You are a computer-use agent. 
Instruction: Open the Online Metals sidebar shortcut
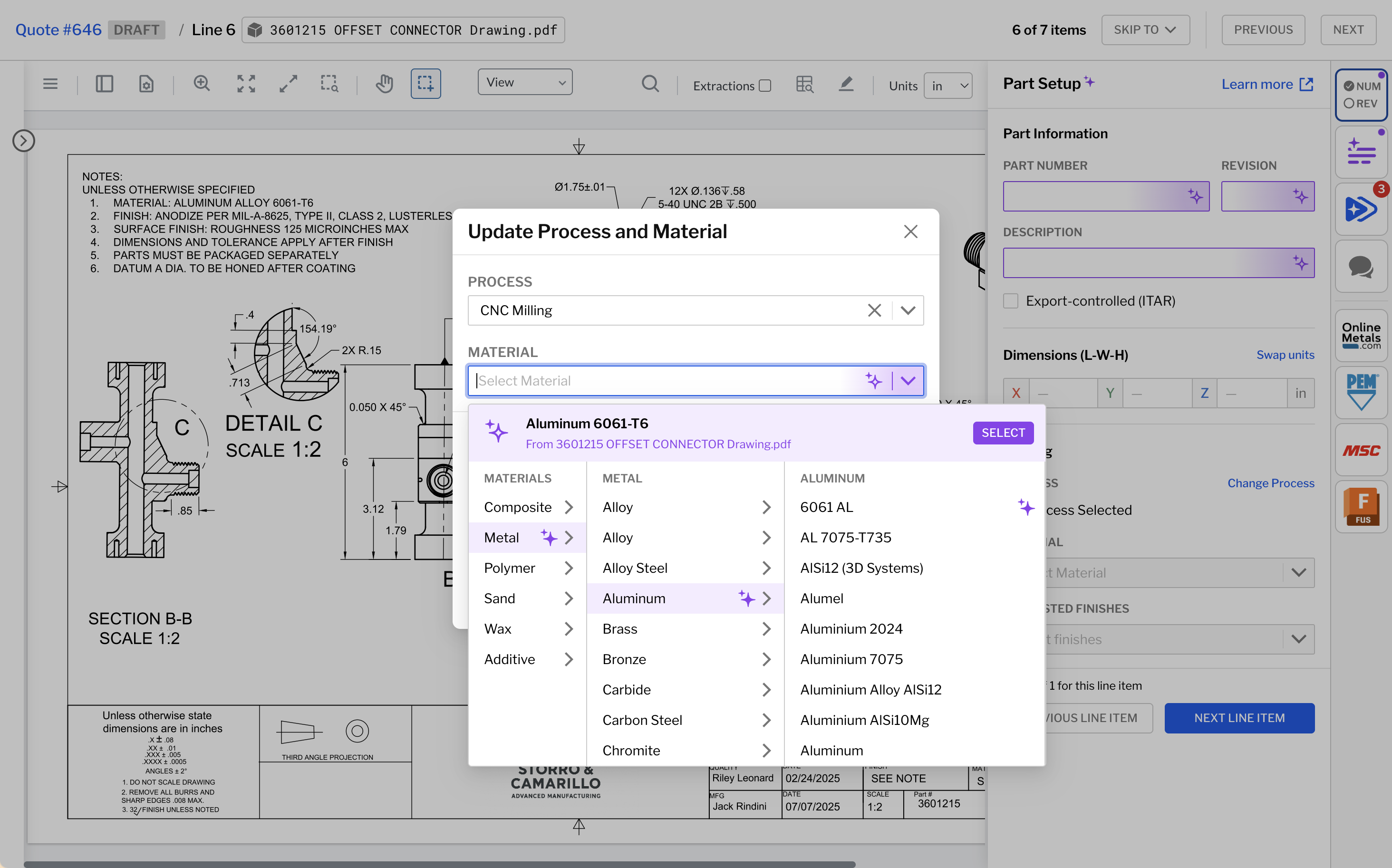(1361, 336)
